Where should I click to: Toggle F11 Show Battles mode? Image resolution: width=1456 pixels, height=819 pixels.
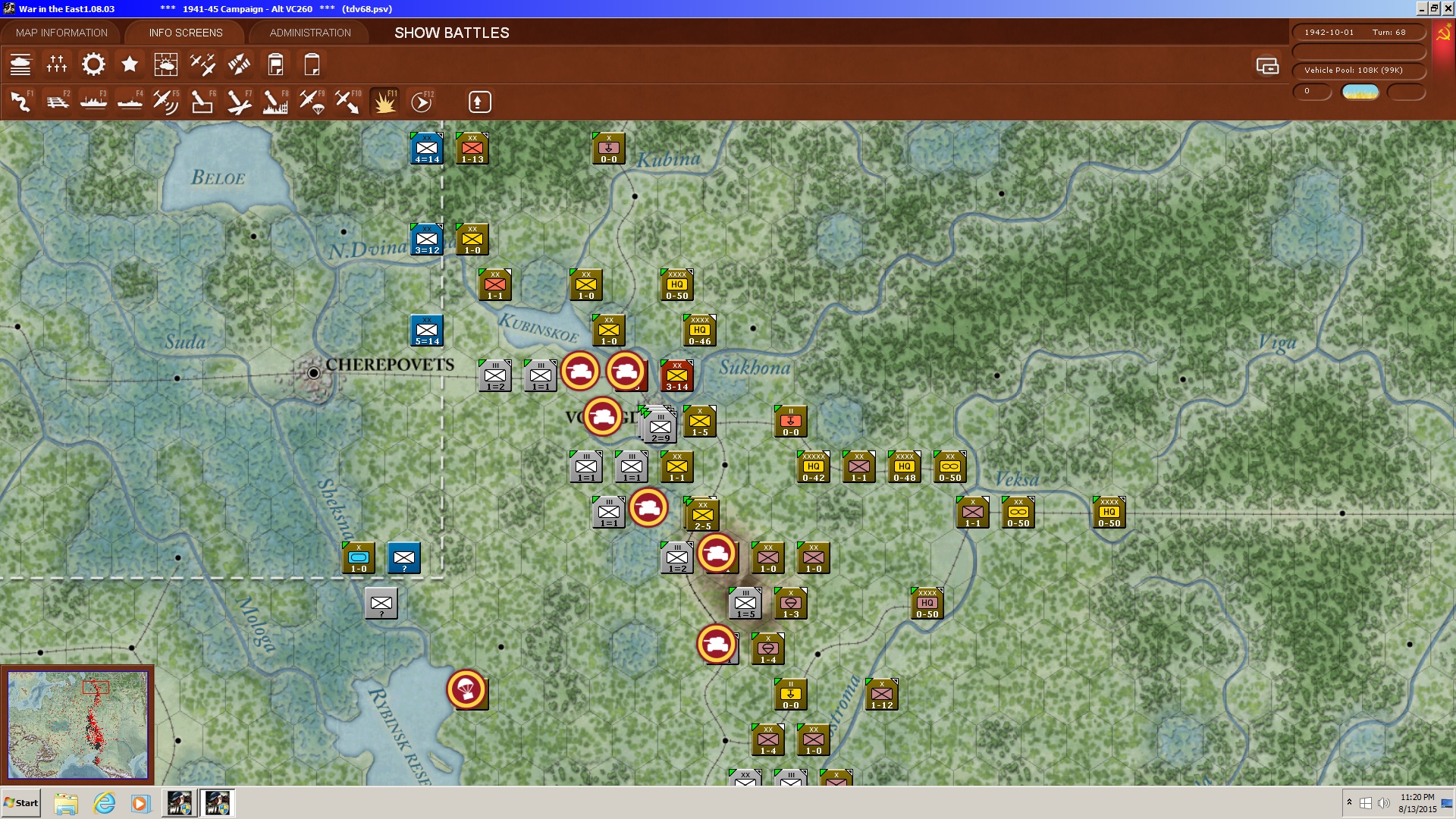[384, 102]
